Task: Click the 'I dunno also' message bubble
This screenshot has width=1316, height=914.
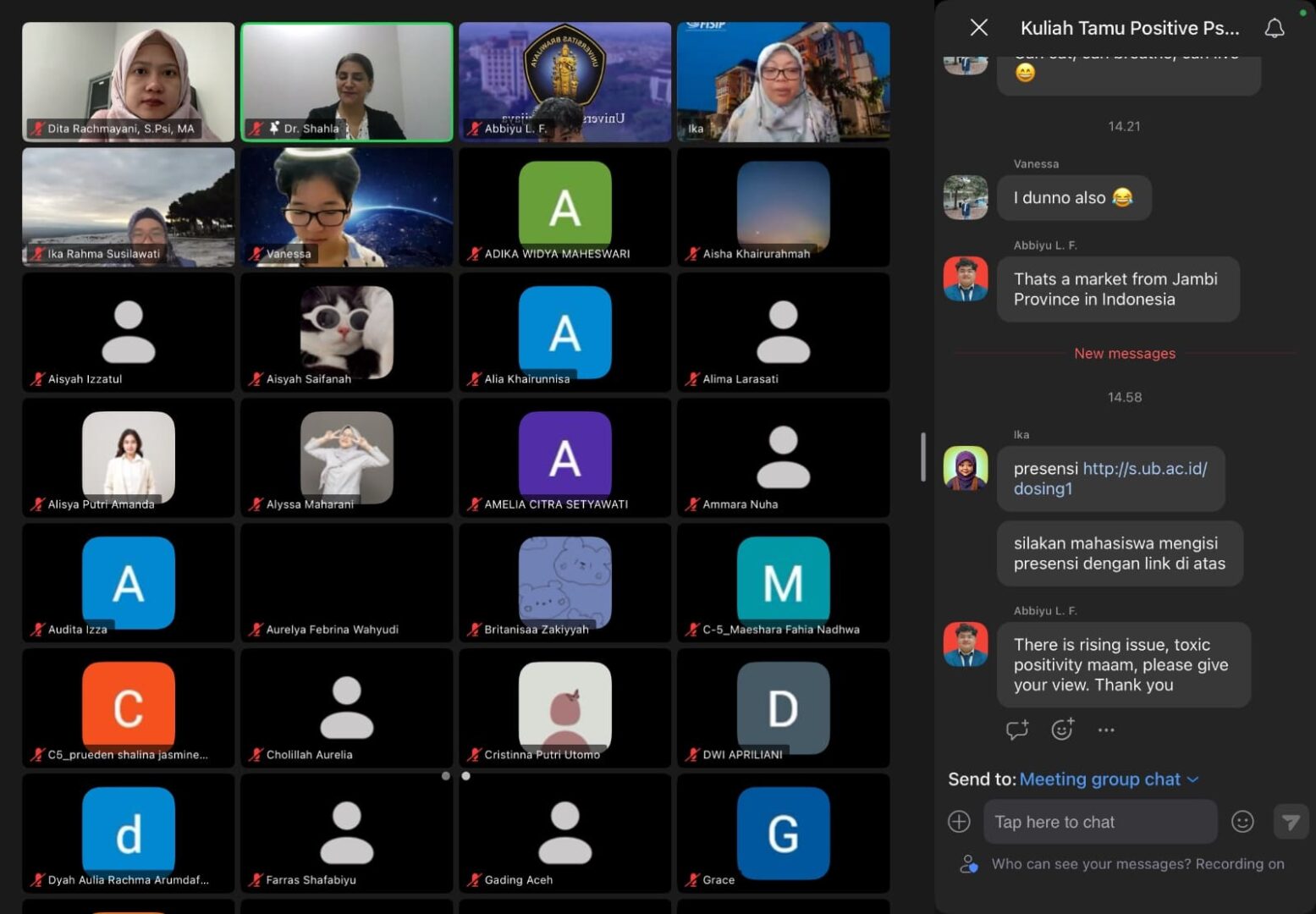Action: 1074,198
